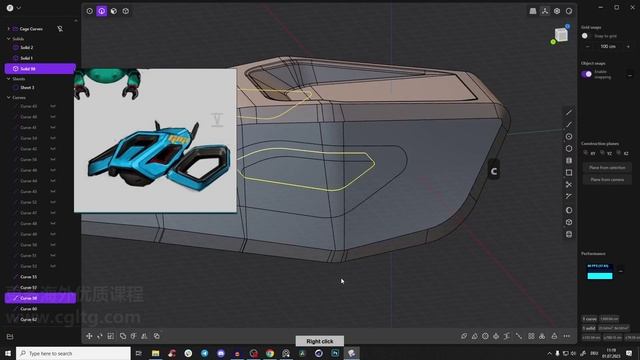Image resolution: width=640 pixels, height=360 pixels.
Task: Click the viewport orientation cube
Action: coord(562,35)
